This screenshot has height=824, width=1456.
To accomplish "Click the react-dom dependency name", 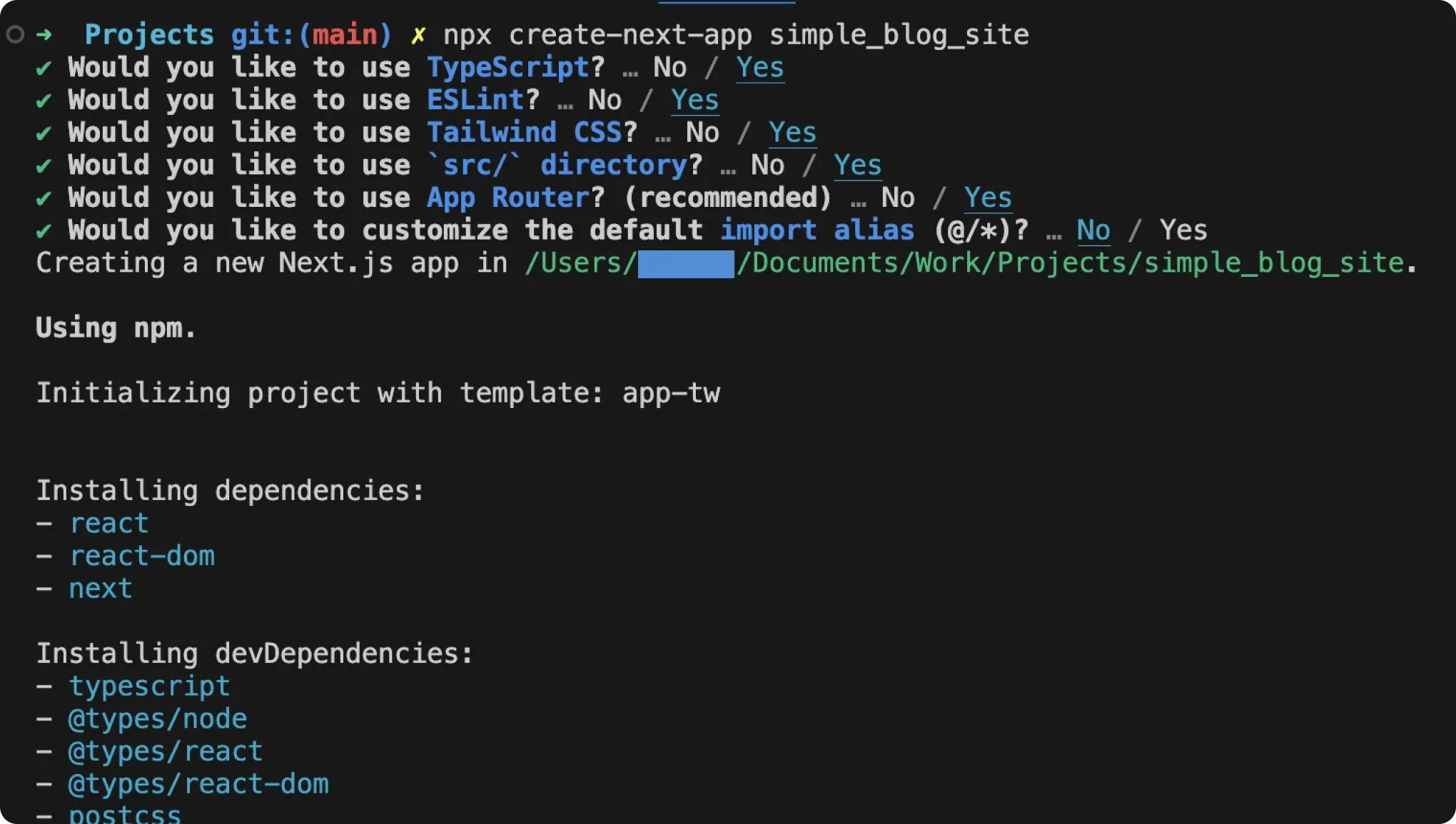I will click(x=142, y=556).
